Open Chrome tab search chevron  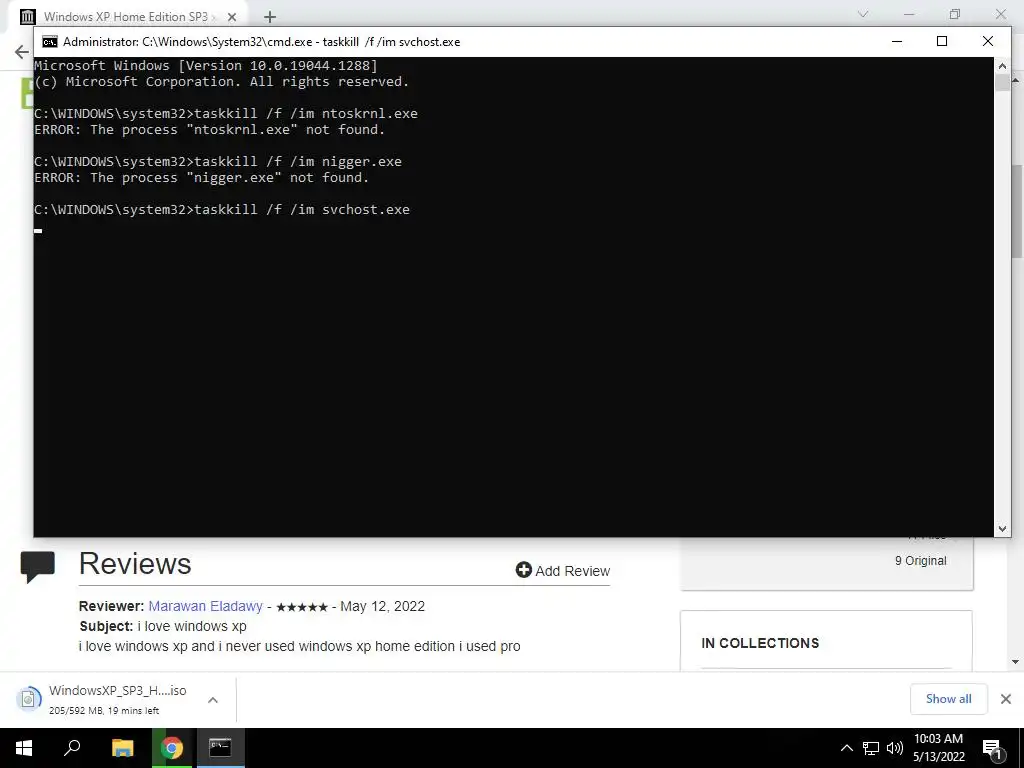[863, 14]
